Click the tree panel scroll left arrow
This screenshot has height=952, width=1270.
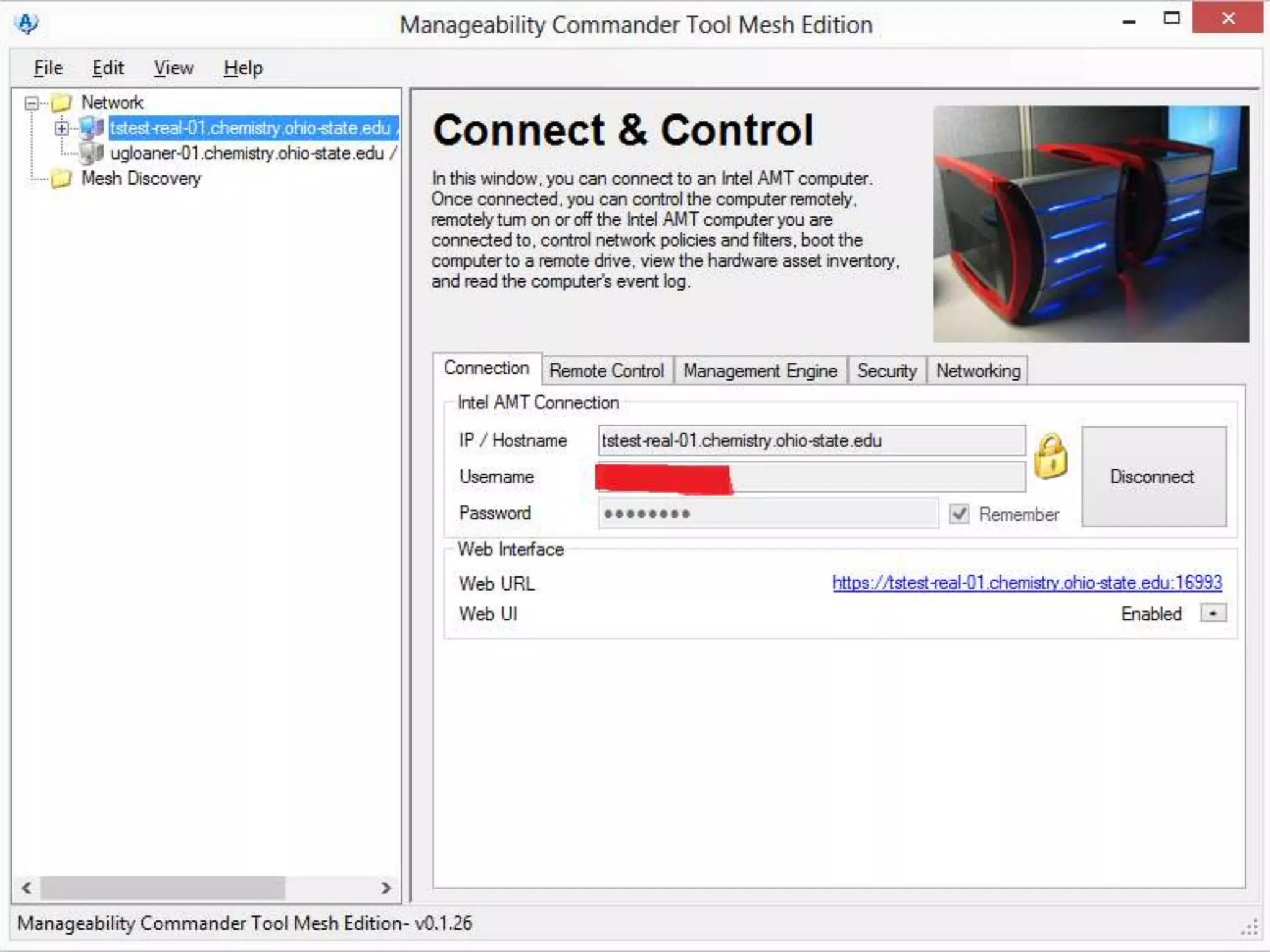click(27, 888)
